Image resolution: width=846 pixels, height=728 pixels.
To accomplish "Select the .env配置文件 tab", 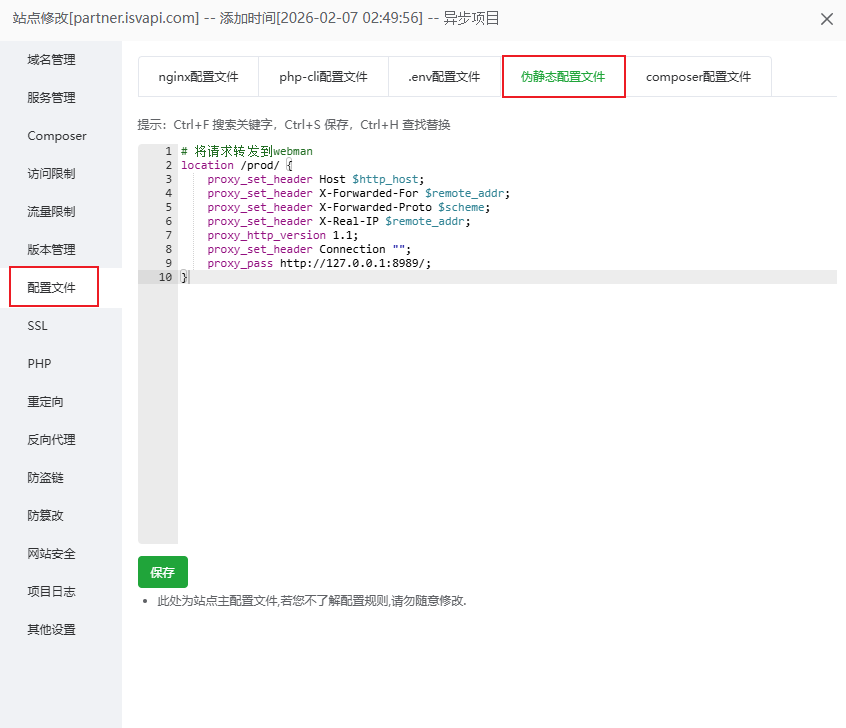I will (x=444, y=77).
